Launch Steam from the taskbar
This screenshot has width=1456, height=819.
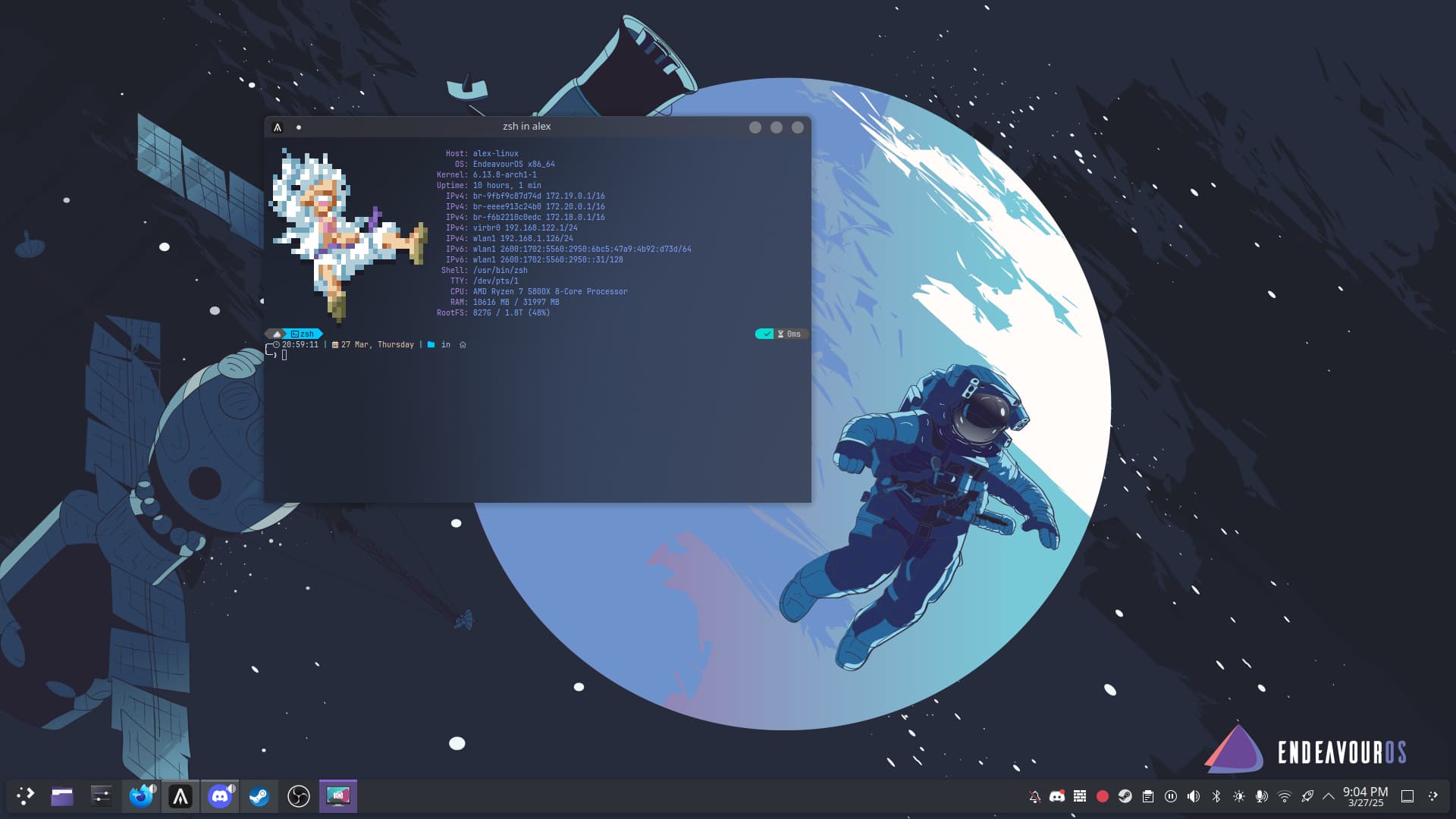click(259, 796)
